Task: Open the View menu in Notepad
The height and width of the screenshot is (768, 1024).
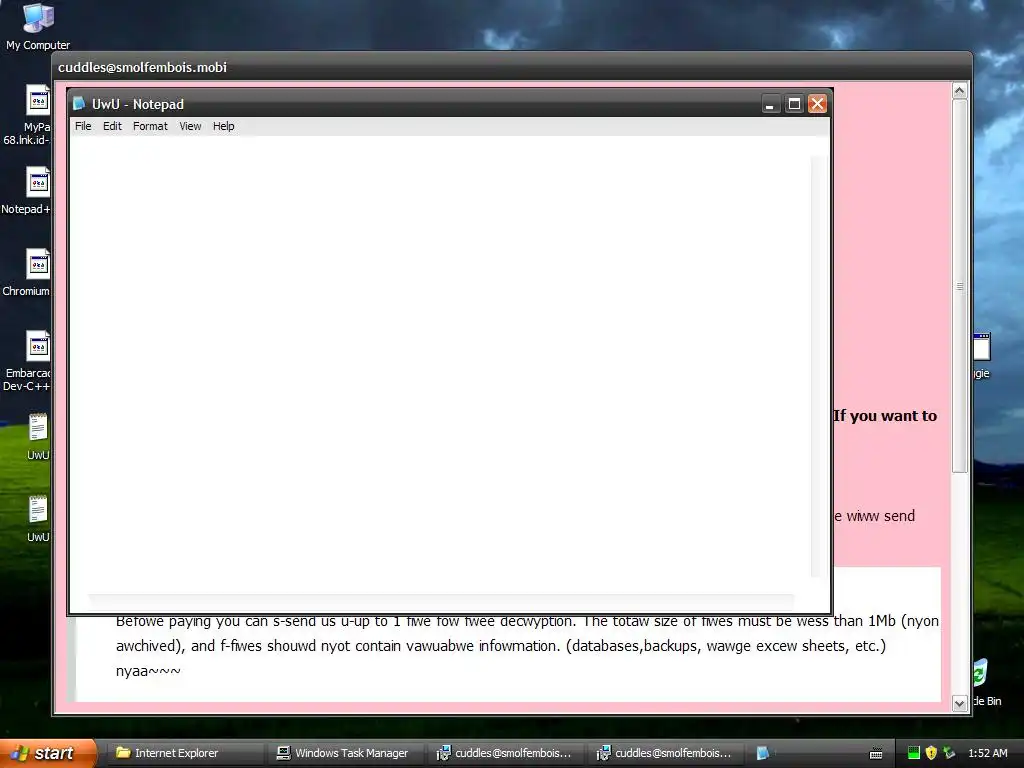Action: pyautogui.click(x=190, y=126)
